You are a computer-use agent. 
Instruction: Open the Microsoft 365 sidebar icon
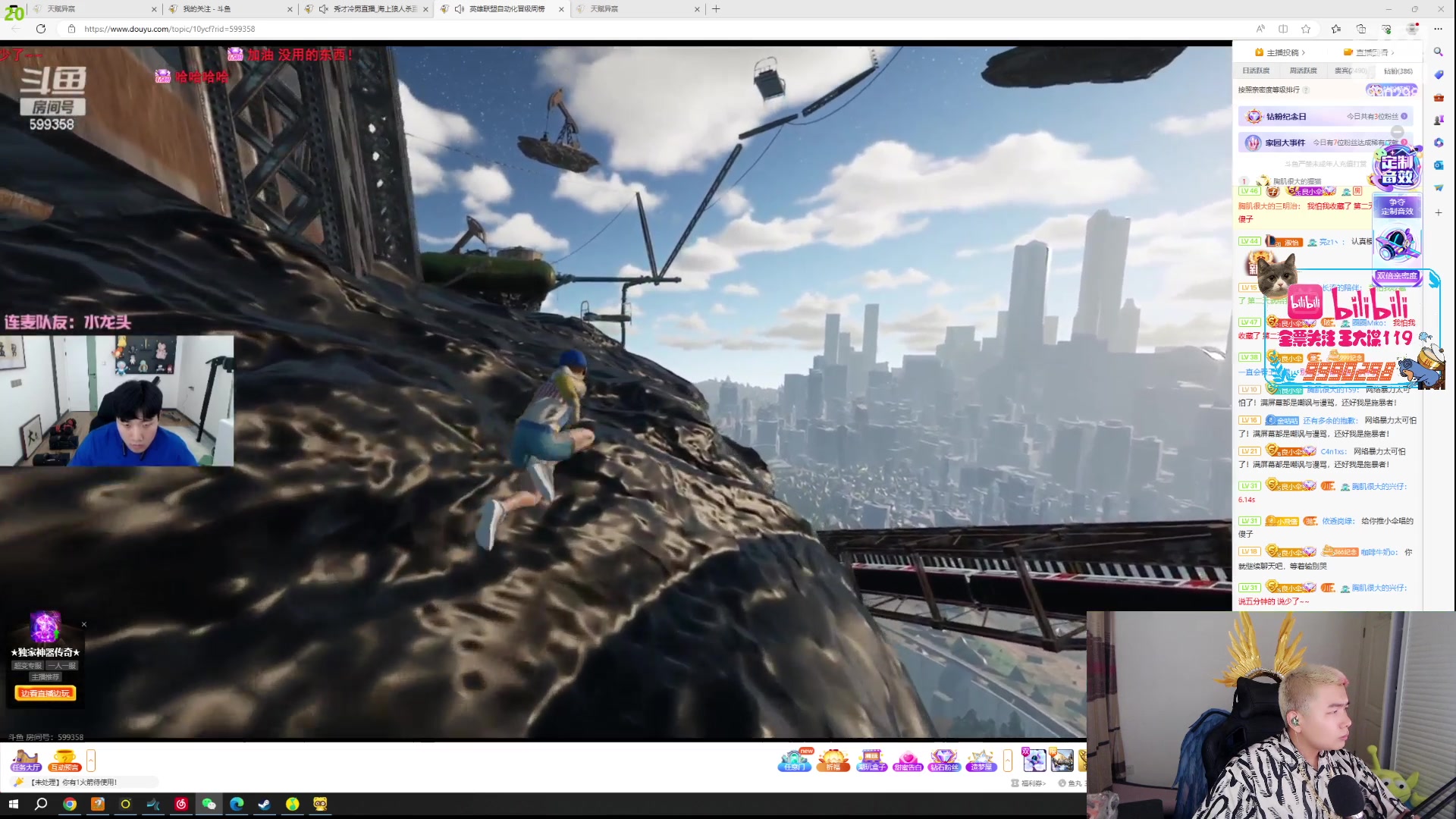tap(1438, 143)
